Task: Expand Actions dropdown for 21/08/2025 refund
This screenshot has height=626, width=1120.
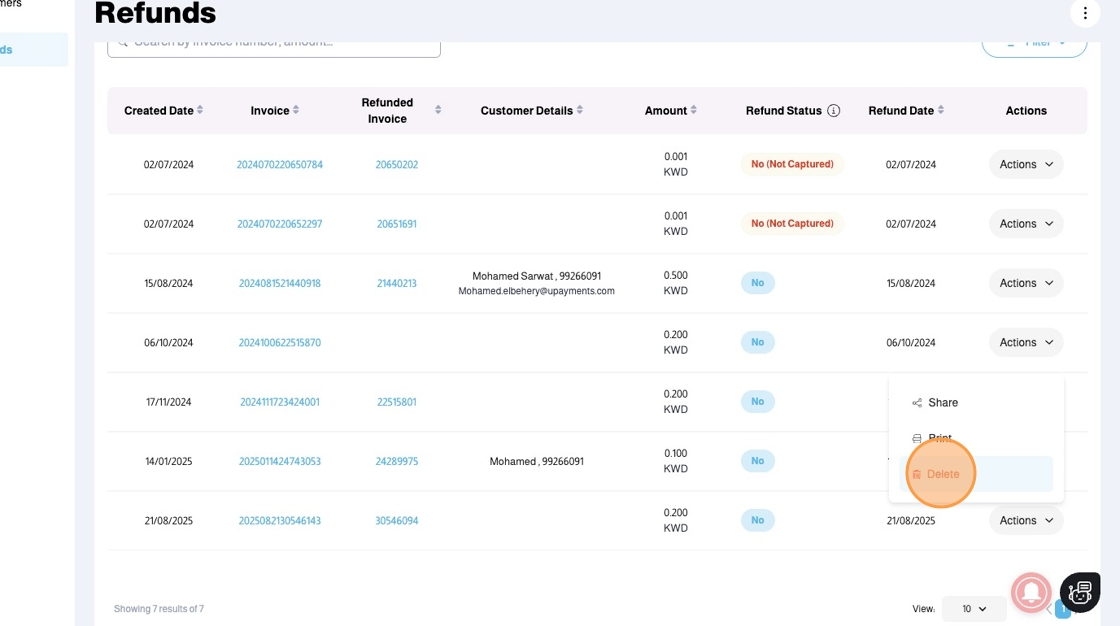Action: tap(1026, 520)
